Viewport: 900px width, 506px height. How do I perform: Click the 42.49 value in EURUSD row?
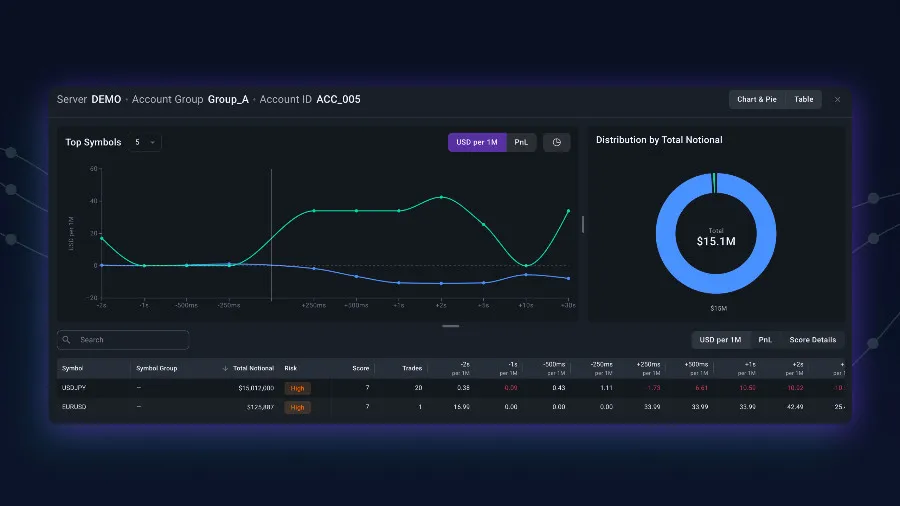(x=795, y=407)
